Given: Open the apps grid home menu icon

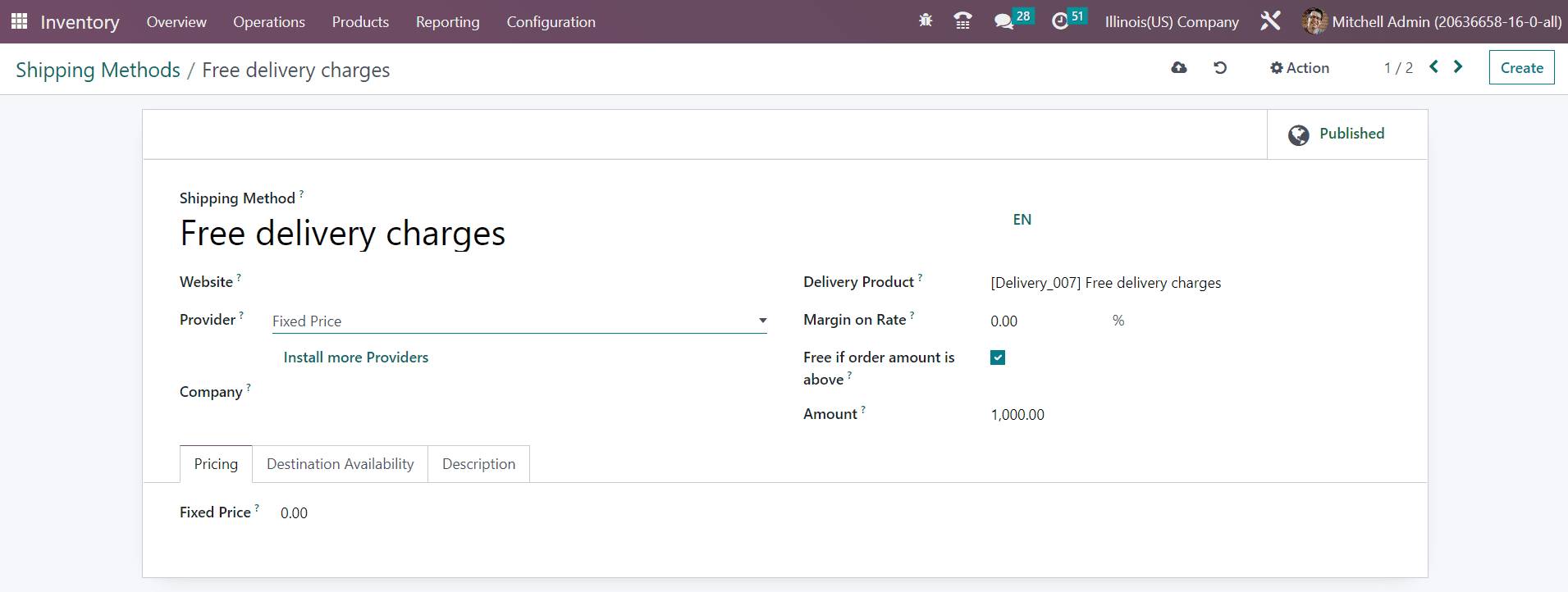Looking at the screenshot, I should point(19,21).
